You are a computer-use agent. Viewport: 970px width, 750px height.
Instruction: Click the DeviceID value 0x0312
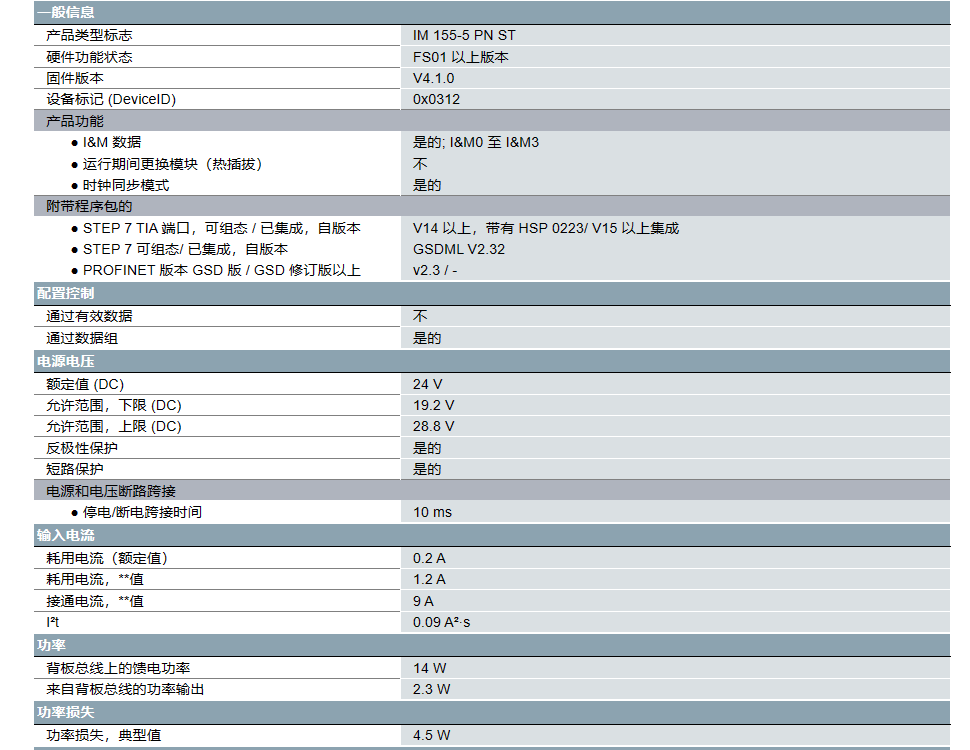(x=433, y=98)
